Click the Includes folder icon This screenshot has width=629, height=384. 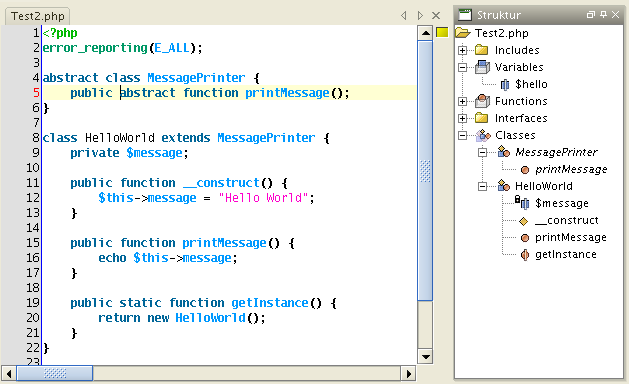pyautogui.click(x=481, y=50)
